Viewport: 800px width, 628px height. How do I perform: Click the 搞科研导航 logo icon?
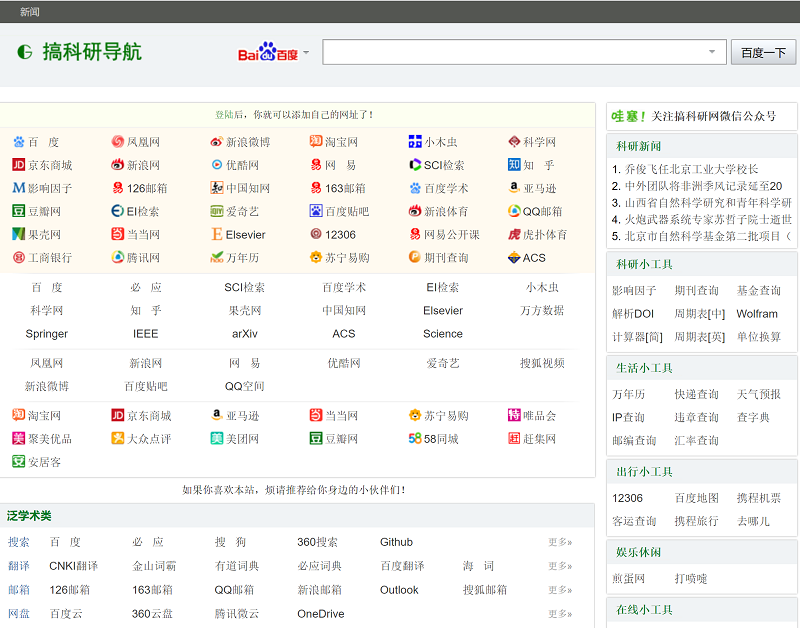[x=24, y=52]
